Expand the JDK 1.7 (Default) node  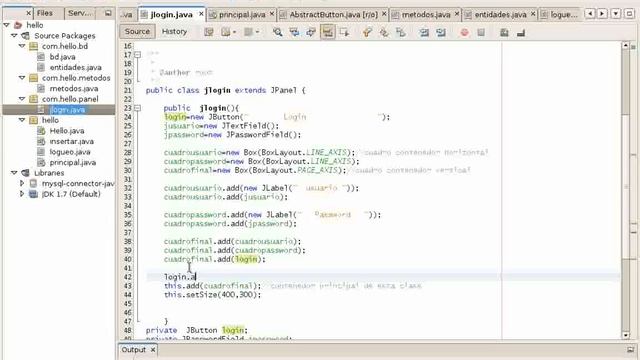pos(22,194)
